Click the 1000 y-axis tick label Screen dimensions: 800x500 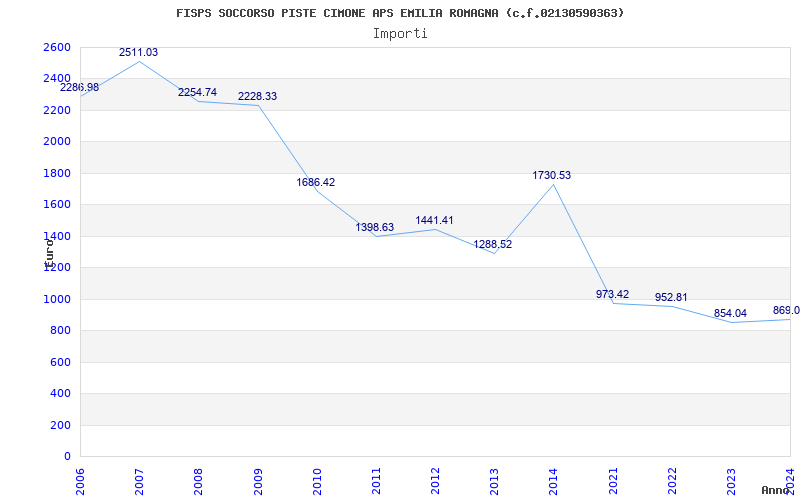point(57,299)
